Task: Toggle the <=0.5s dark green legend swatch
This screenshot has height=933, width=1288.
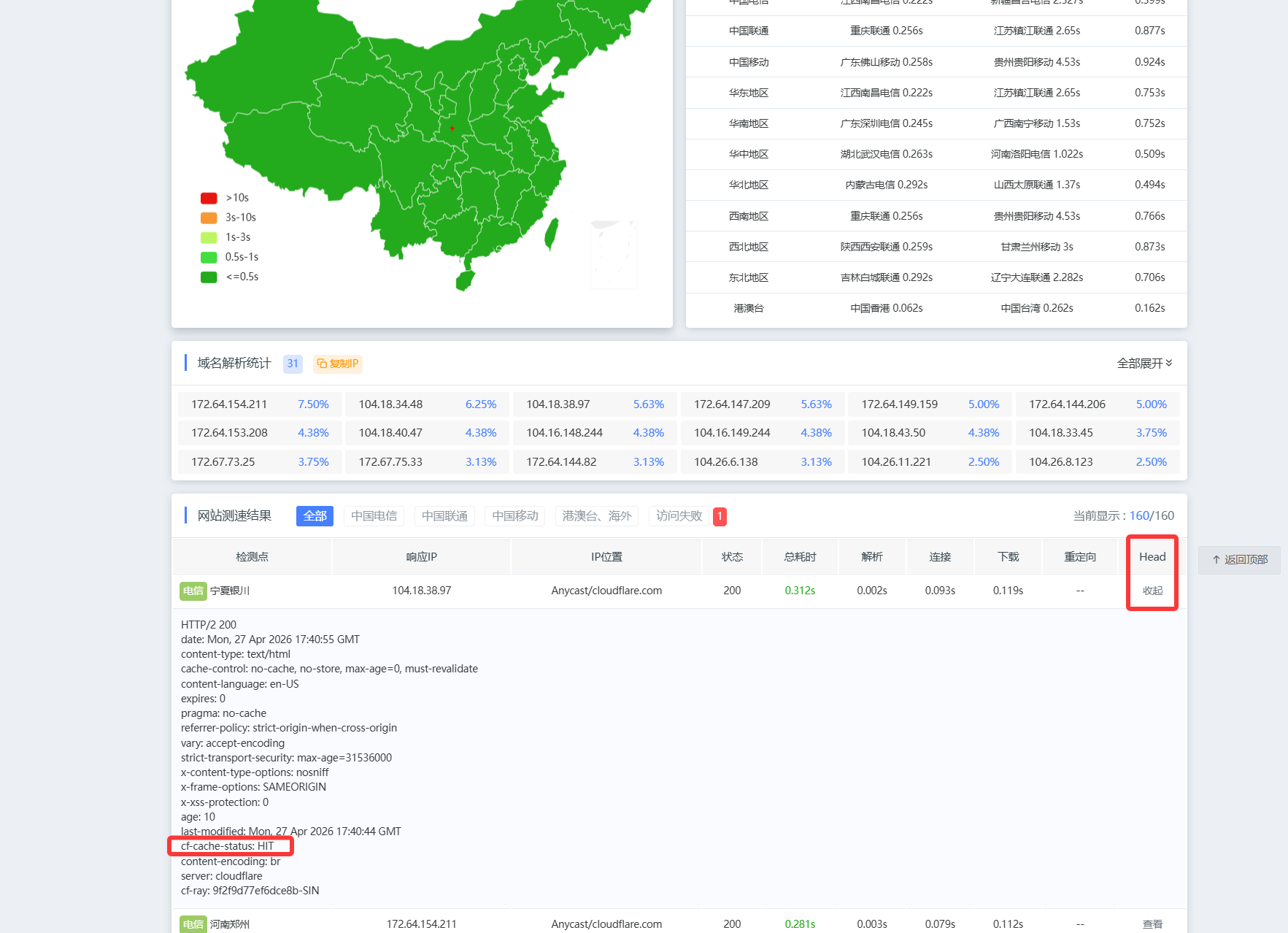Action: coord(209,277)
